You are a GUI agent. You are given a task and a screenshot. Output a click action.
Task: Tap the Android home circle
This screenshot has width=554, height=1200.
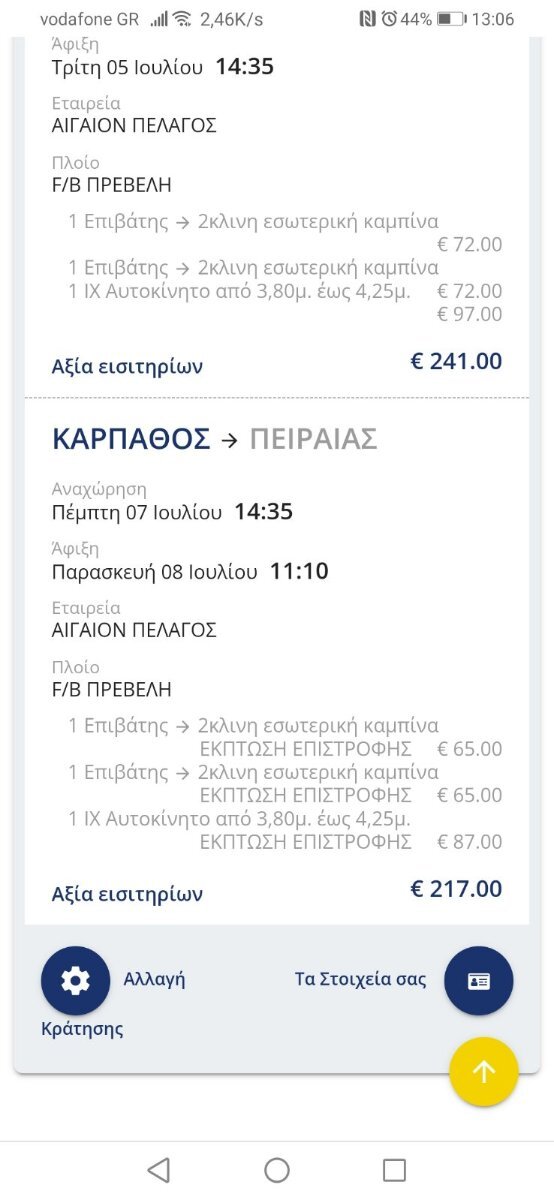(277, 1170)
